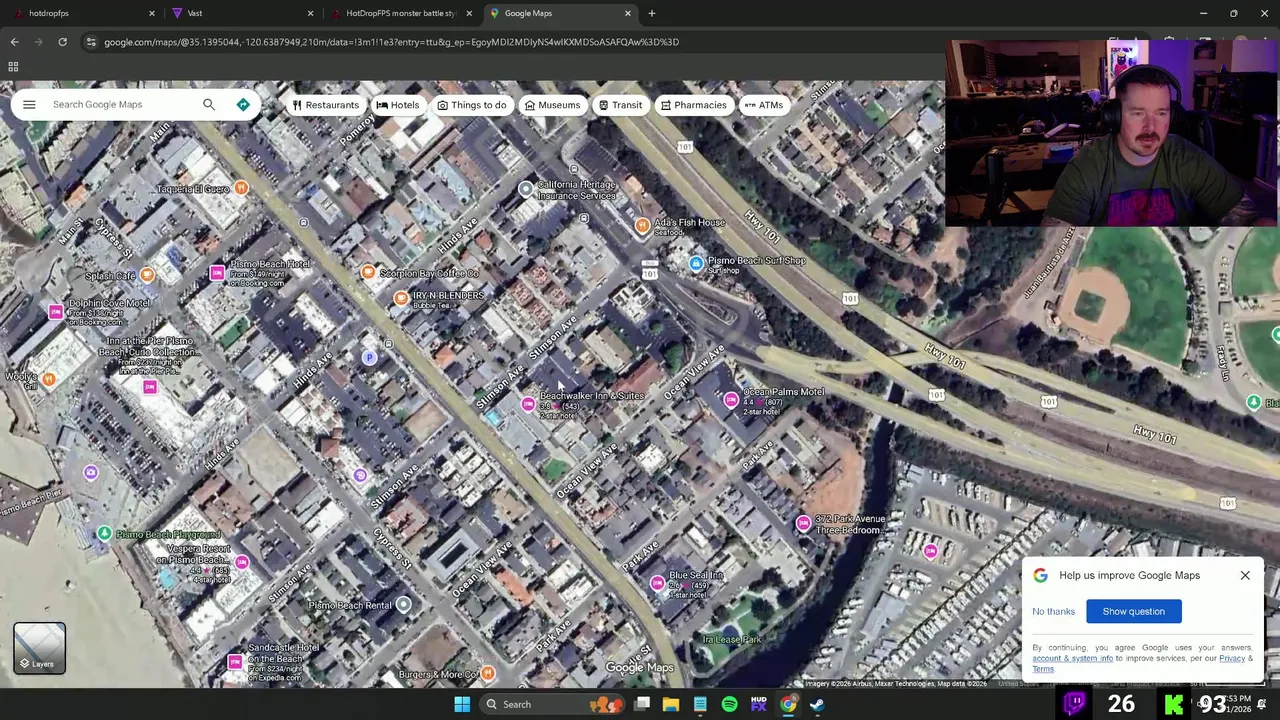1280x720 pixels.
Task: Open the Google Maps hamburger menu
Action: click(x=29, y=104)
